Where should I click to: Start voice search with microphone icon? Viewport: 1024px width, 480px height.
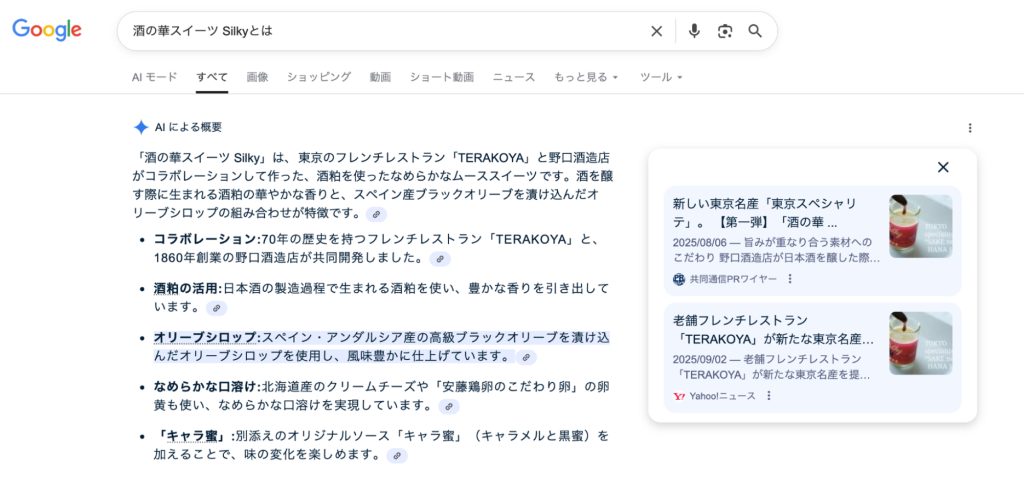click(694, 31)
